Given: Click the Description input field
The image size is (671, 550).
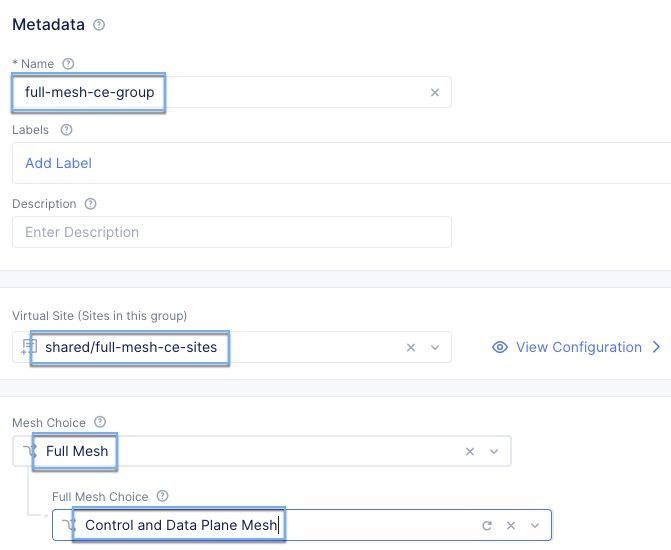Looking at the screenshot, I should (231, 232).
